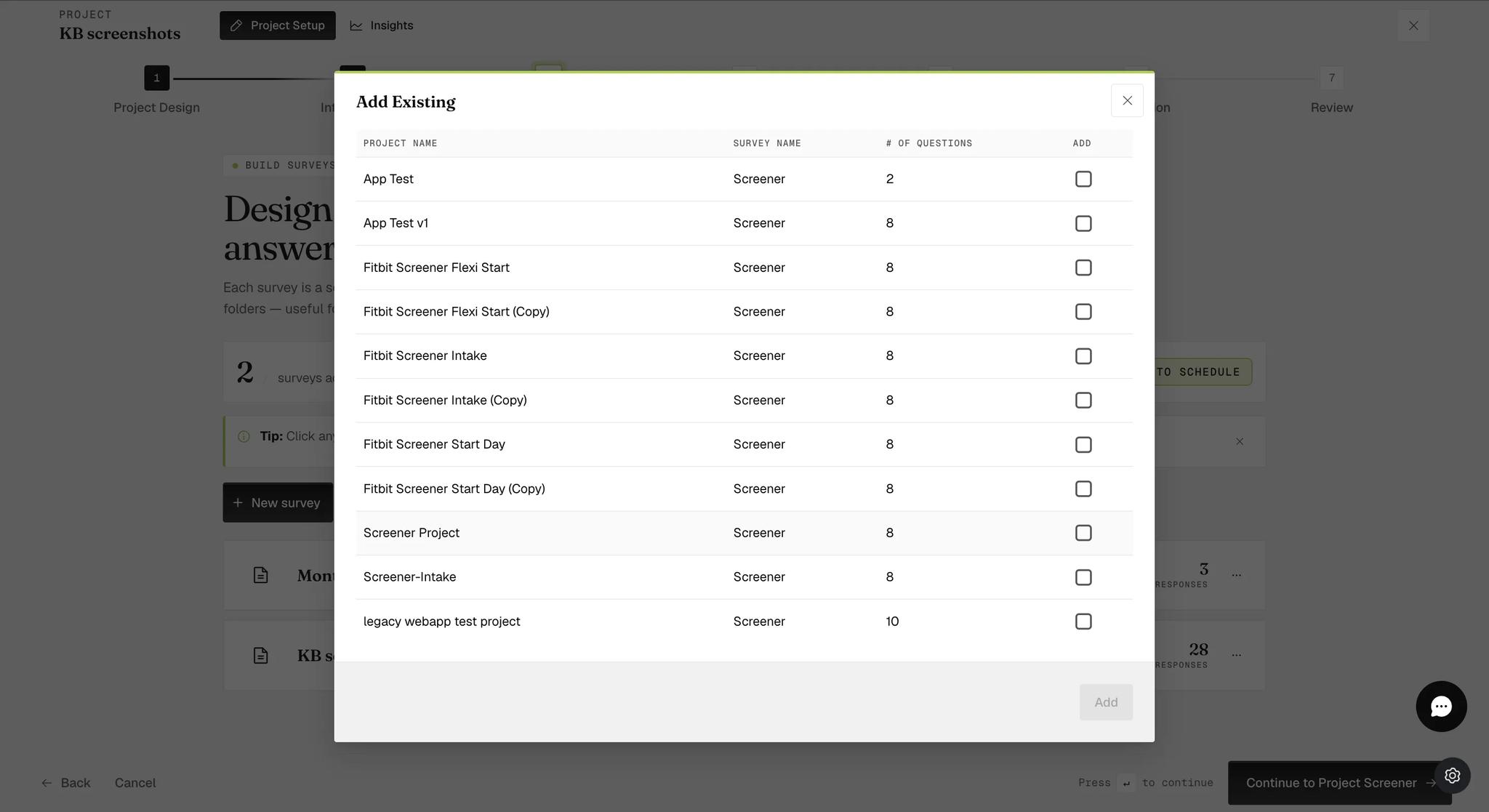This screenshot has width=1489, height=812.
Task: Close the Add Existing dialog
Action: point(1127,100)
